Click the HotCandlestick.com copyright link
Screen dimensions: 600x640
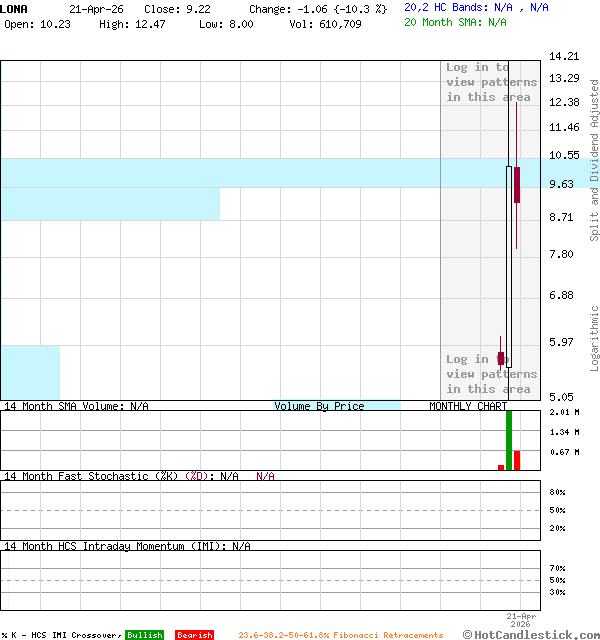point(530,634)
